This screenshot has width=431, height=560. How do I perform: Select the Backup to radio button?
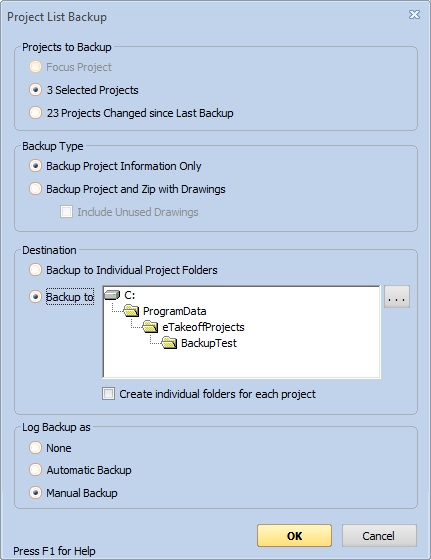pos(35,297)
